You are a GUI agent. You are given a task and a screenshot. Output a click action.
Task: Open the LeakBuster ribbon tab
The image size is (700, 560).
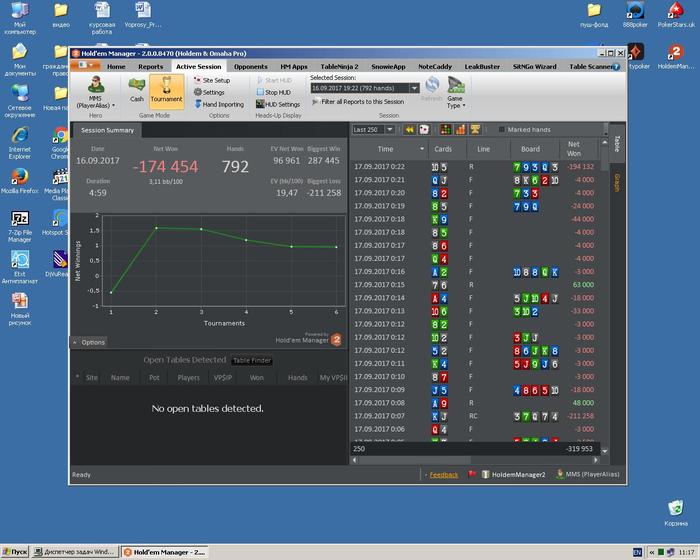point(482,67)
